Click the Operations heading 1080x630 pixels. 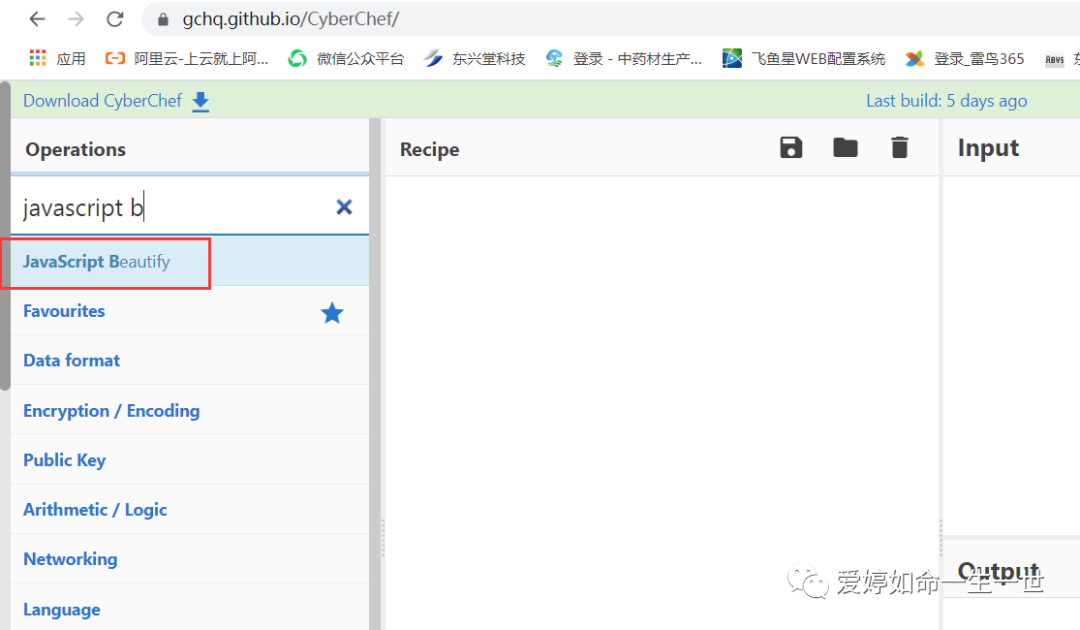(x=76, y=149)
